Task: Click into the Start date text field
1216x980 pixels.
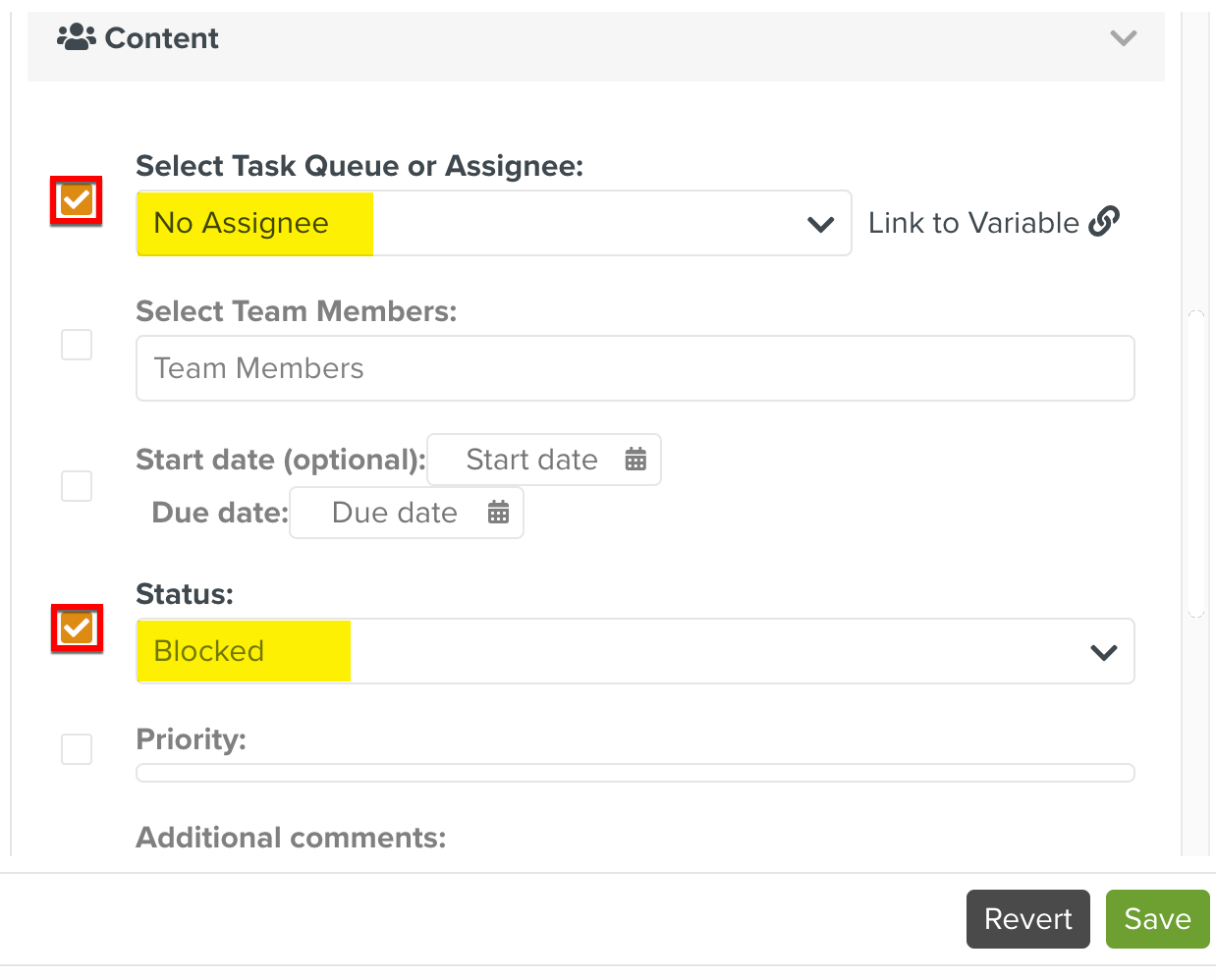Action: coord(531,460)
